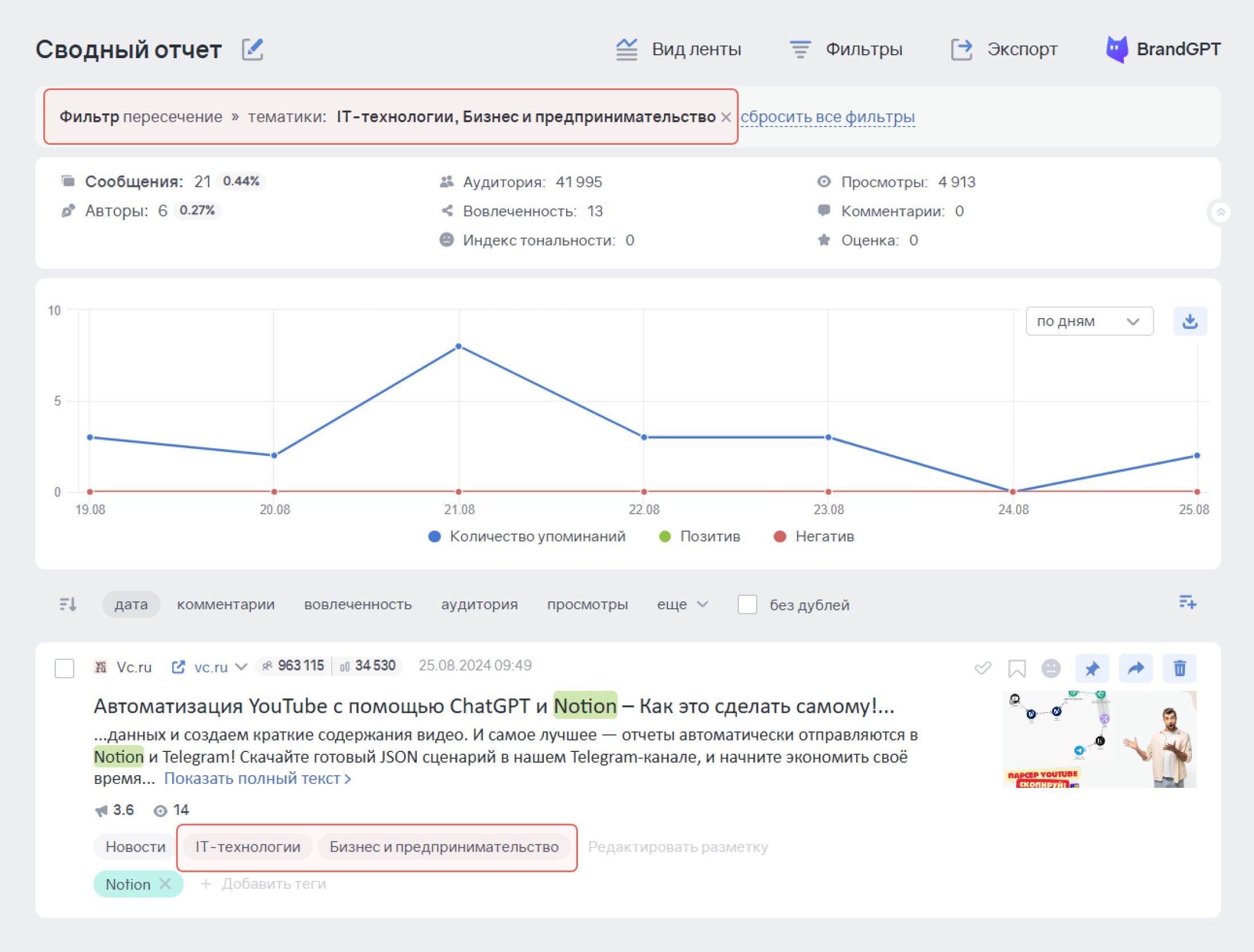1254x952 pixels.
Task: Download the chart image
Action: 1190,322
